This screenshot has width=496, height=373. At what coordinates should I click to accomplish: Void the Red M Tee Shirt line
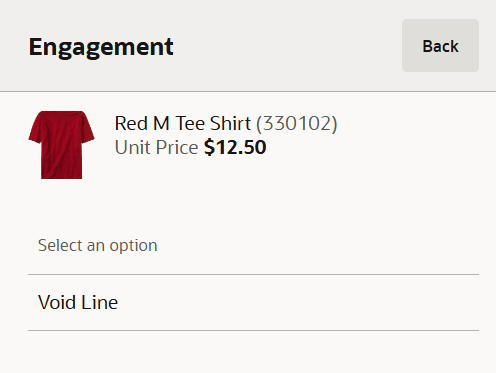pos(253,303)
